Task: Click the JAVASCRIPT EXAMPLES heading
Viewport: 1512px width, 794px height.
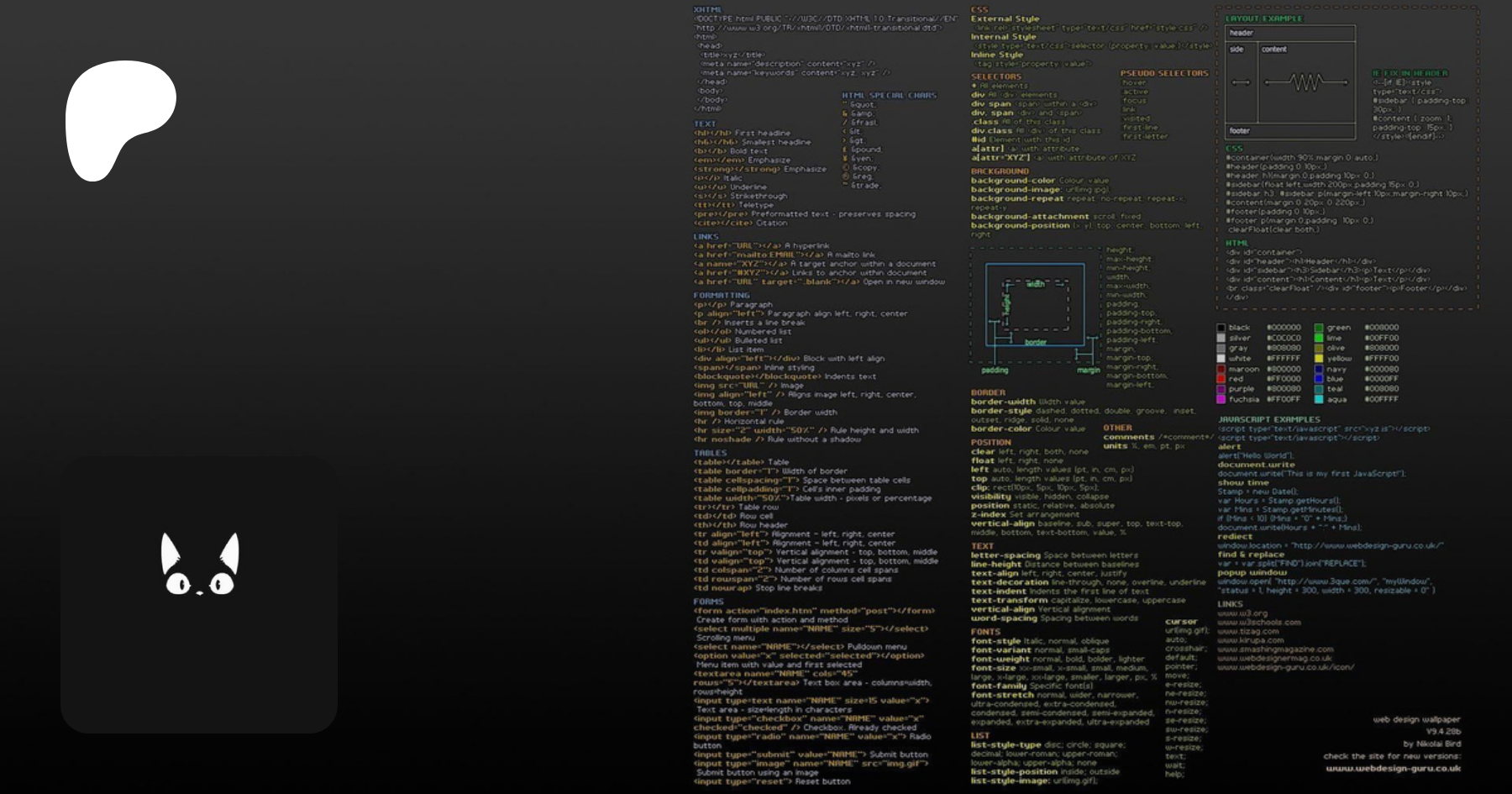Action: [1268, 419]
